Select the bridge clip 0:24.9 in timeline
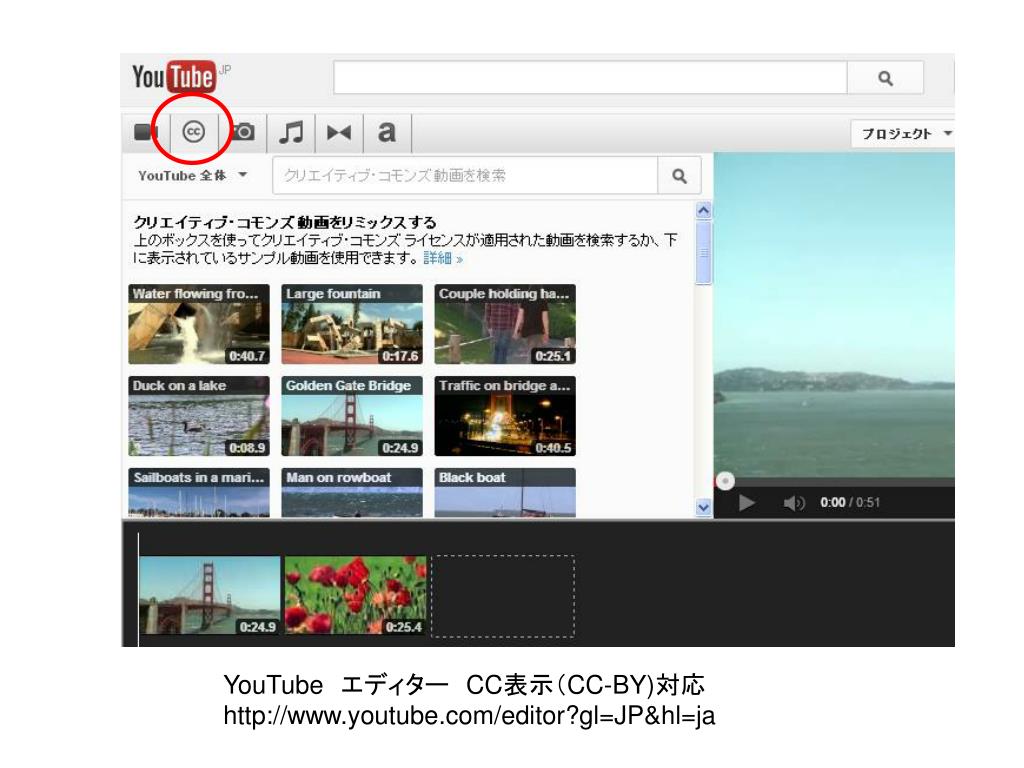Screen dimensions: 1024x768 pyautogui.click(x=210, y=595)
